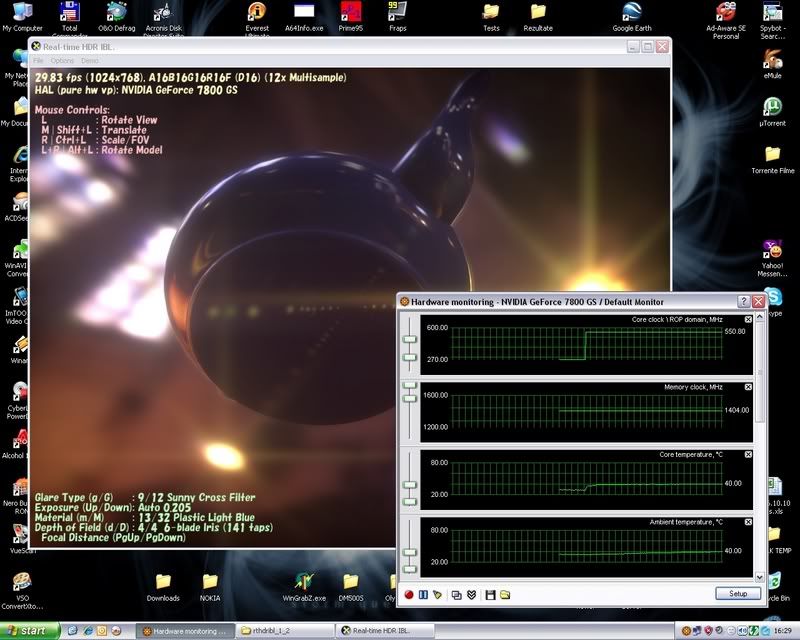Open Google Earth desktop shortcut

pyautogui.click(x=631, y=13)
